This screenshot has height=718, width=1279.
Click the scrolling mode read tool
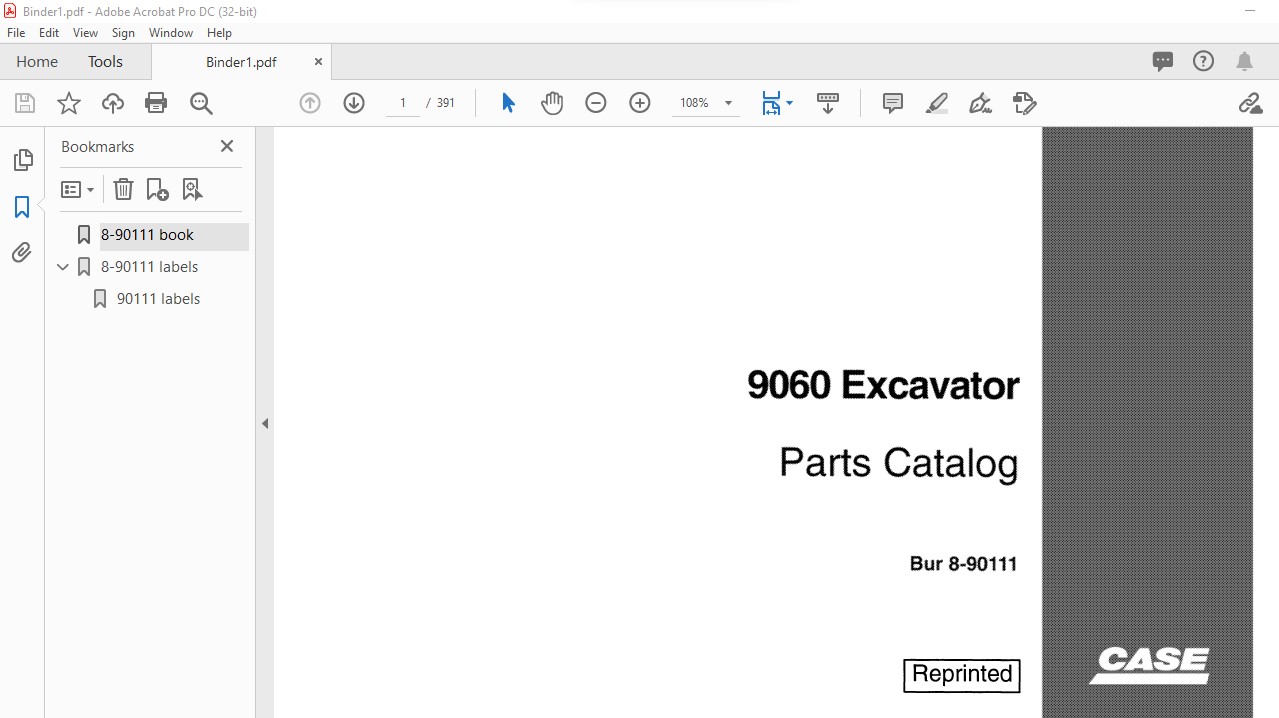click(x=828, y=103)
